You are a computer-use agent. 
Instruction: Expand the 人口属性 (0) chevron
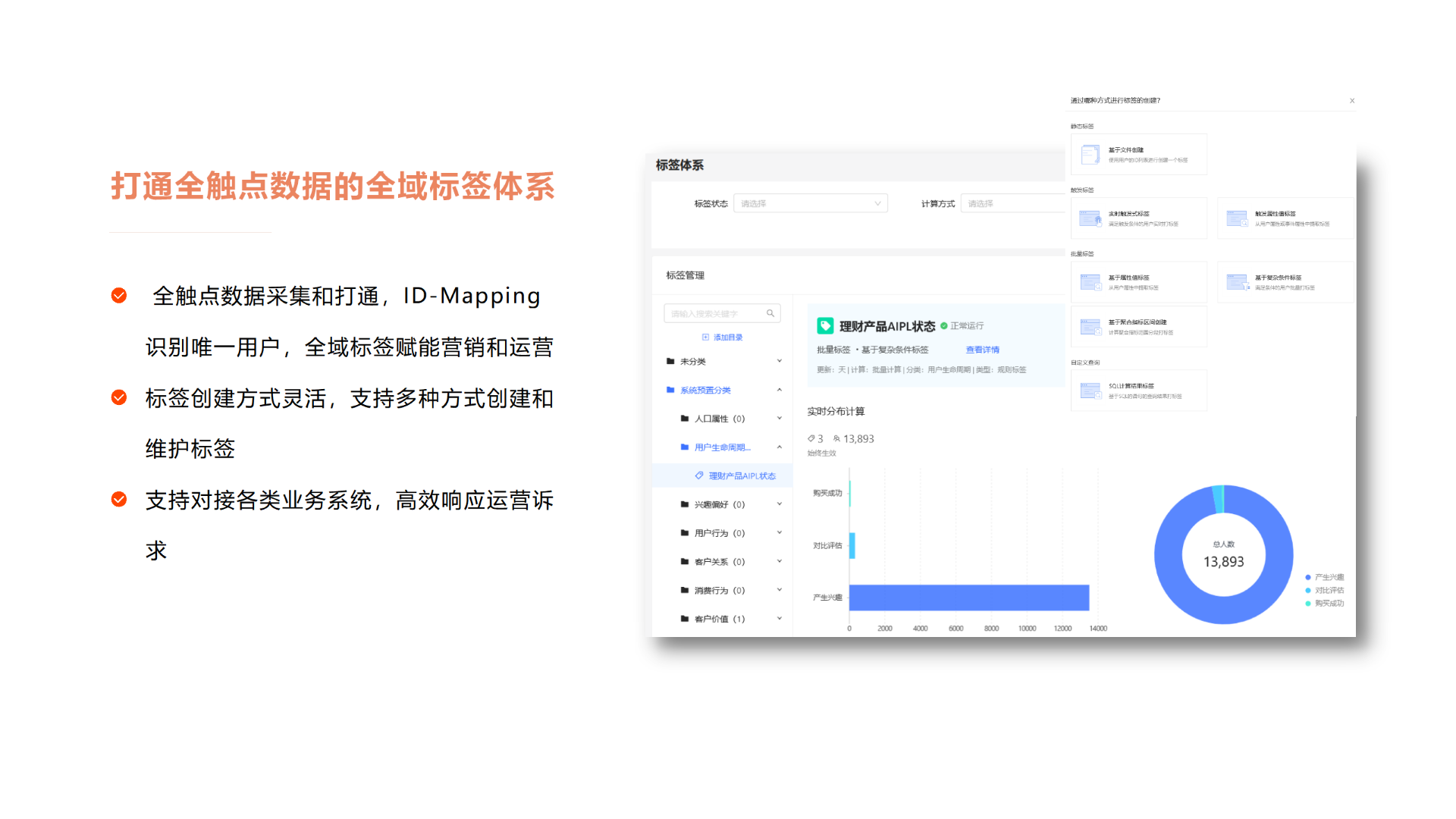pyautogui.click(x=779, y=418)
